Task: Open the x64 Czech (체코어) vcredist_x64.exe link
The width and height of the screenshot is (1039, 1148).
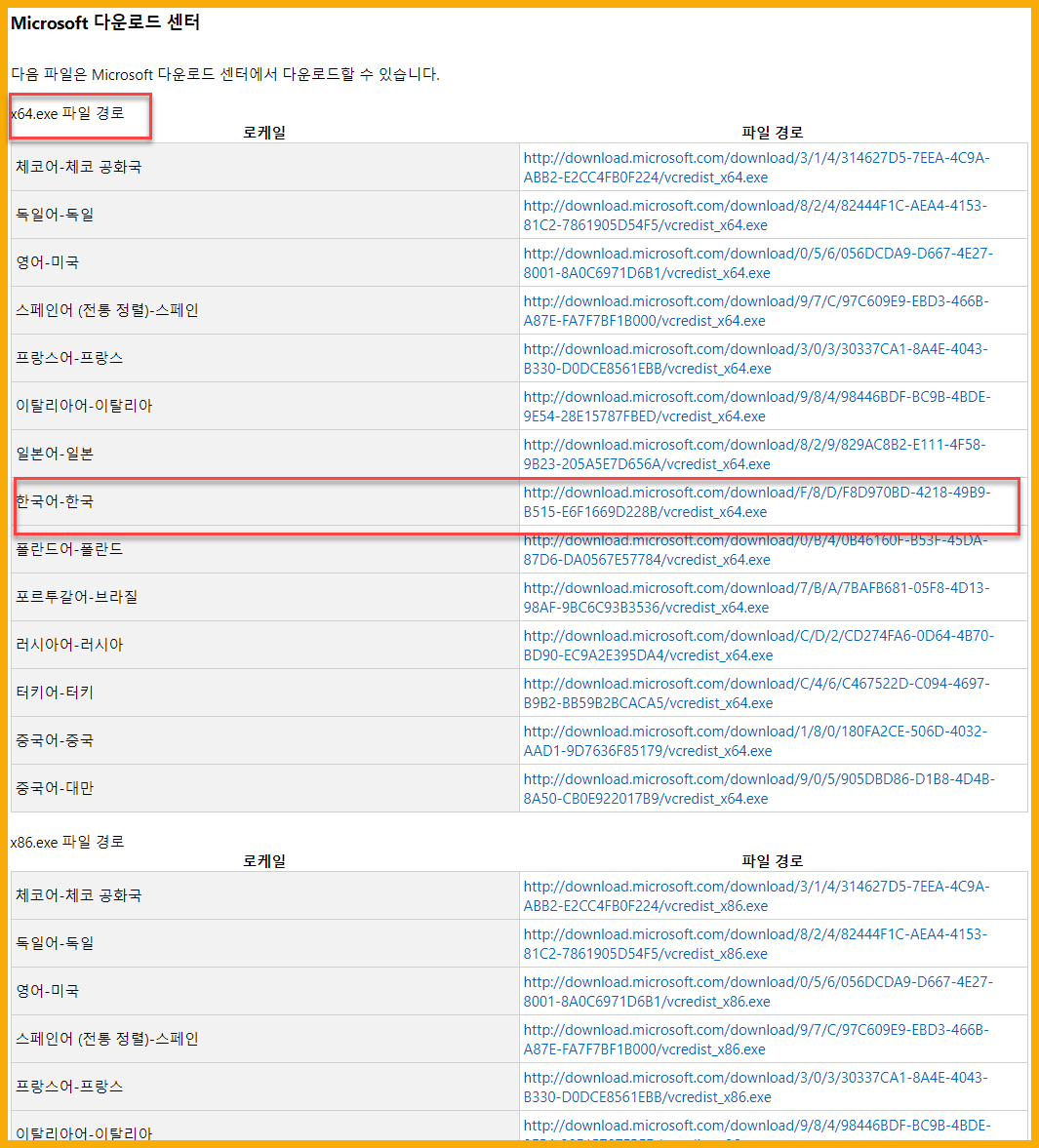Action: 756,168
